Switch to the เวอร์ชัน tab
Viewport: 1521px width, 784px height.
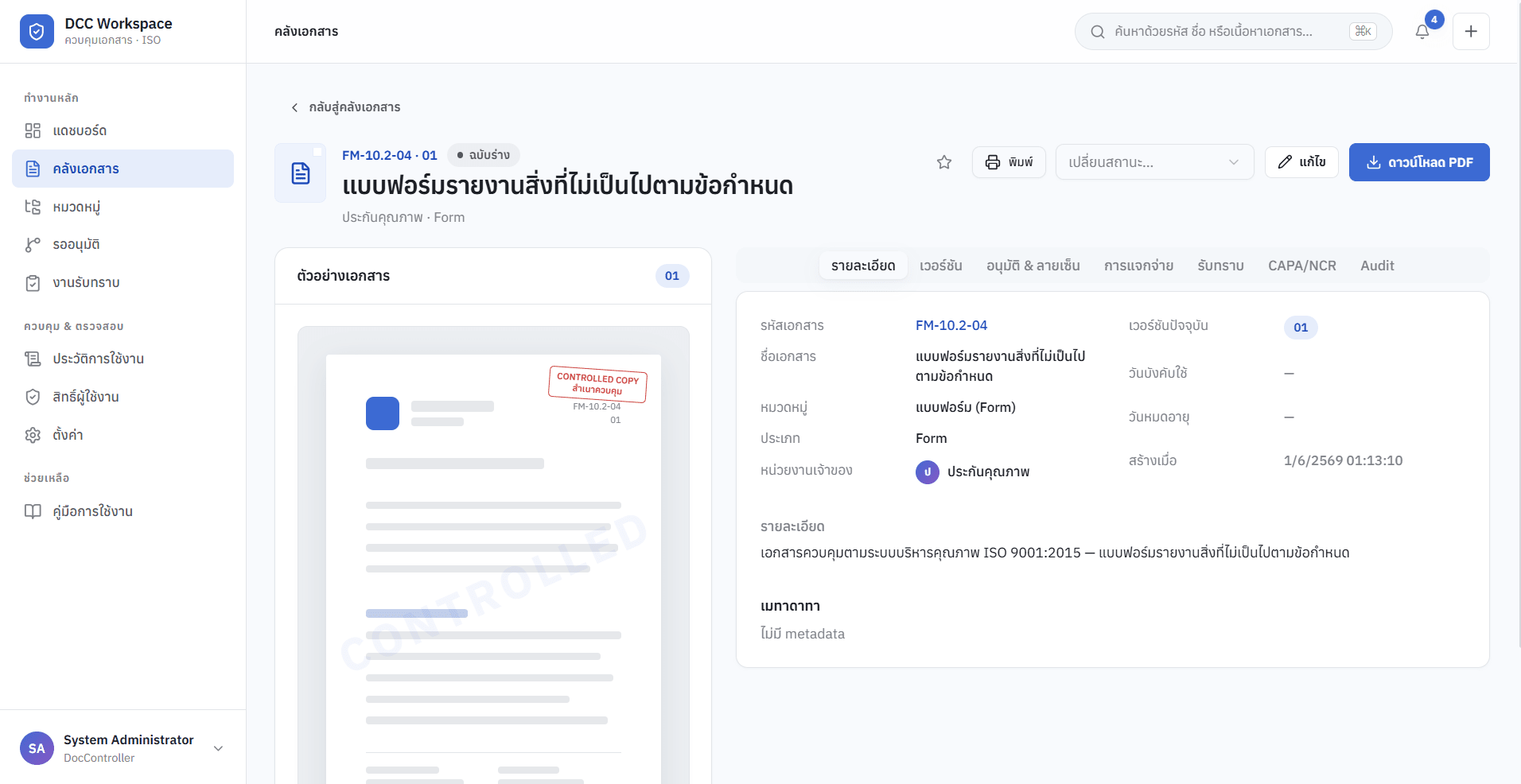941,266
